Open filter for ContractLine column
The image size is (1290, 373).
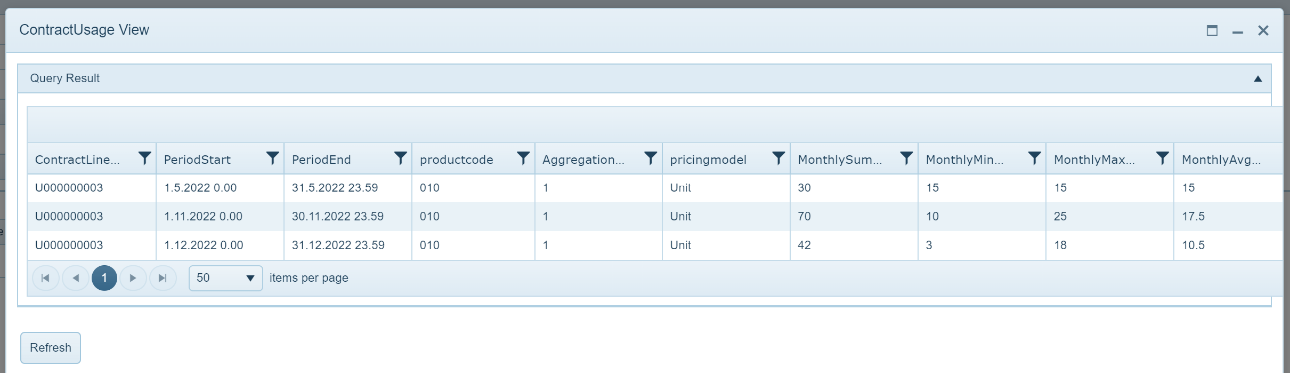point(145,158)
